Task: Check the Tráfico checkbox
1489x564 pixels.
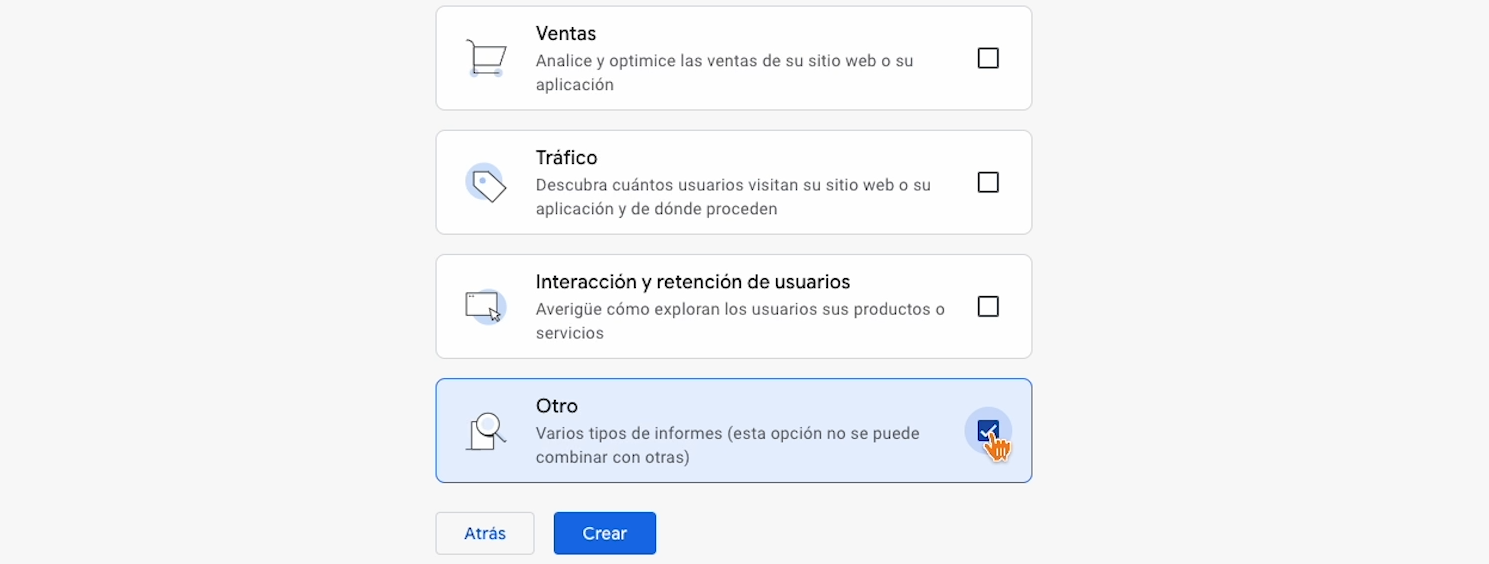Action: [x=988, y=182]
